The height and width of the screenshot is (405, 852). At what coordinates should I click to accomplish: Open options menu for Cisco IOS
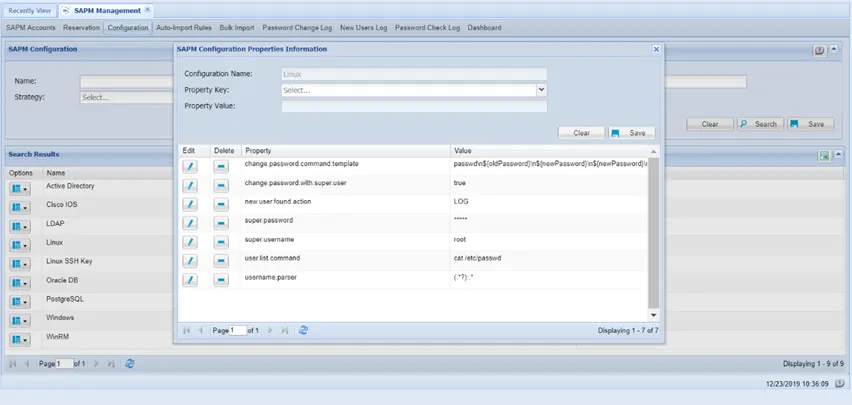20,208
